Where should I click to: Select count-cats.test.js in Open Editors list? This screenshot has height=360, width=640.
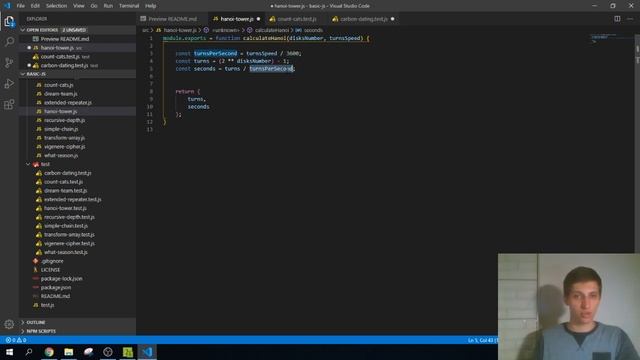78,56
